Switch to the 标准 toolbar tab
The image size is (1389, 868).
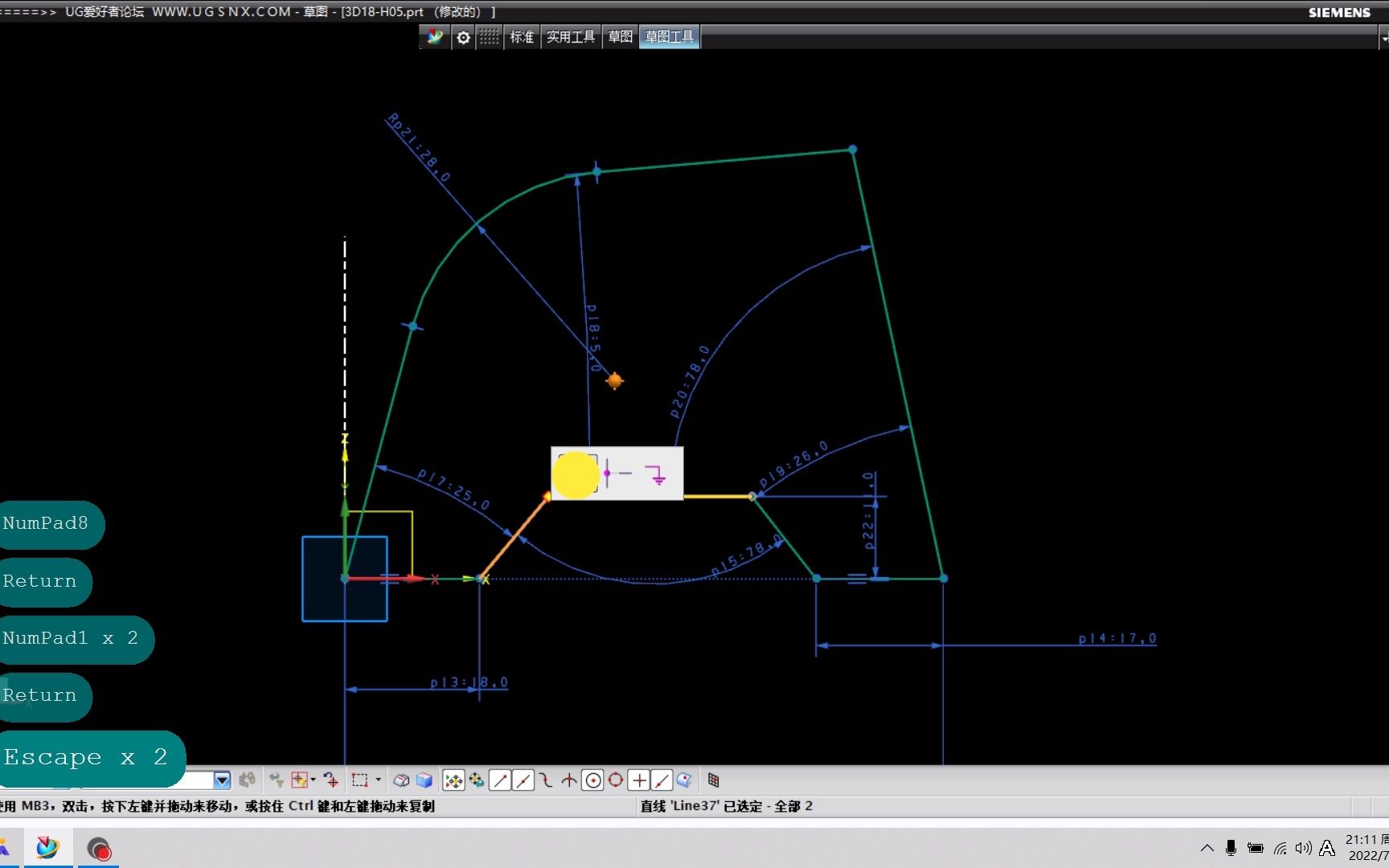click(x=522, y=37)
